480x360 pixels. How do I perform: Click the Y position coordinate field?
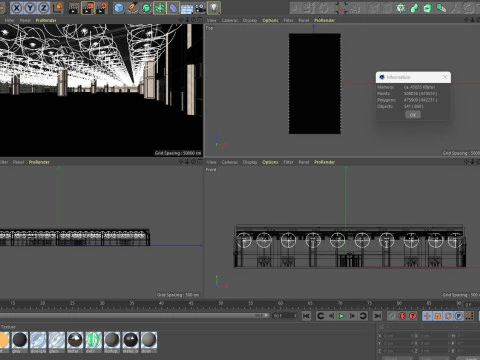397,343
